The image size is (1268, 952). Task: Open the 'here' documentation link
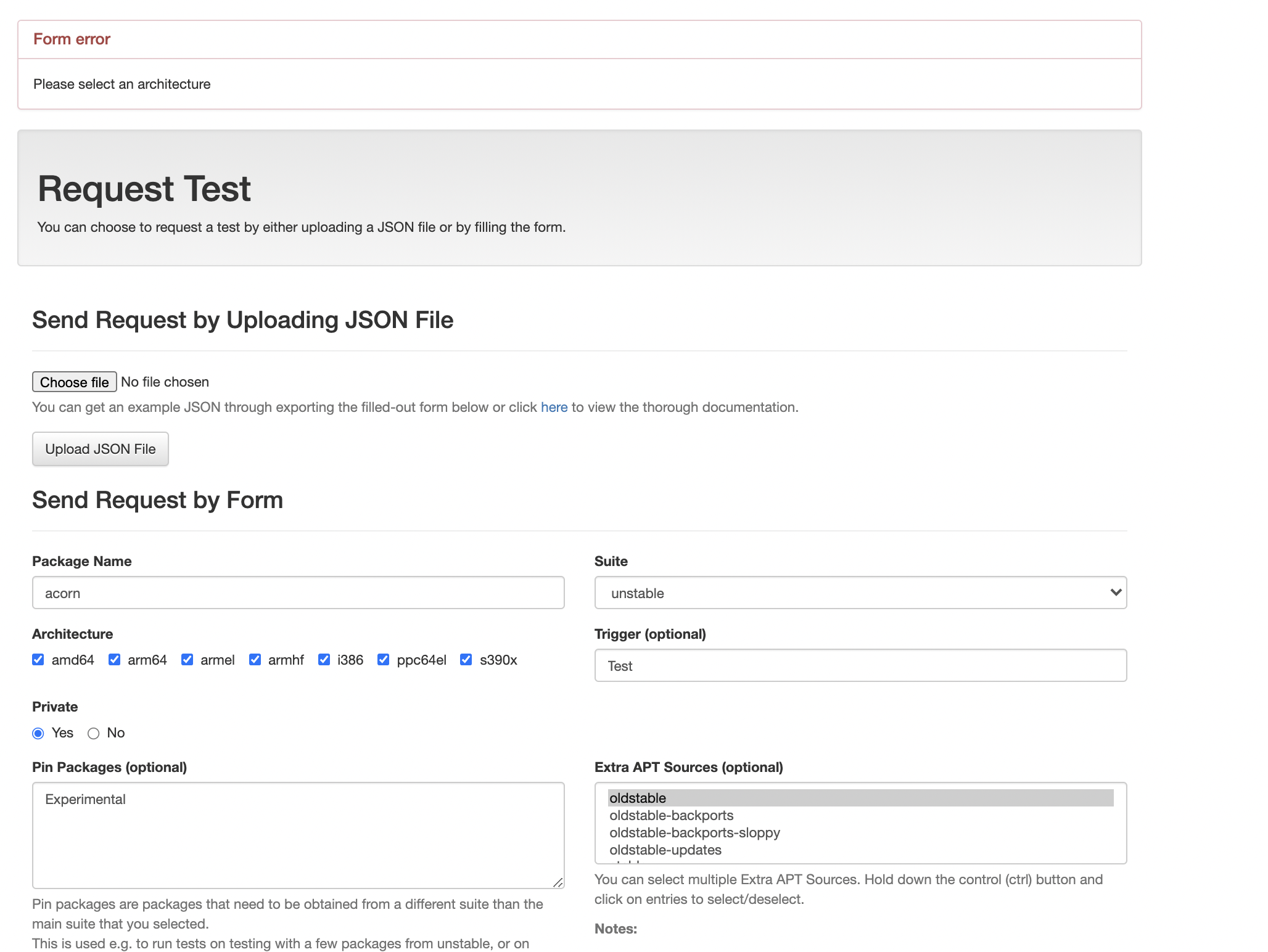(554, 407)
